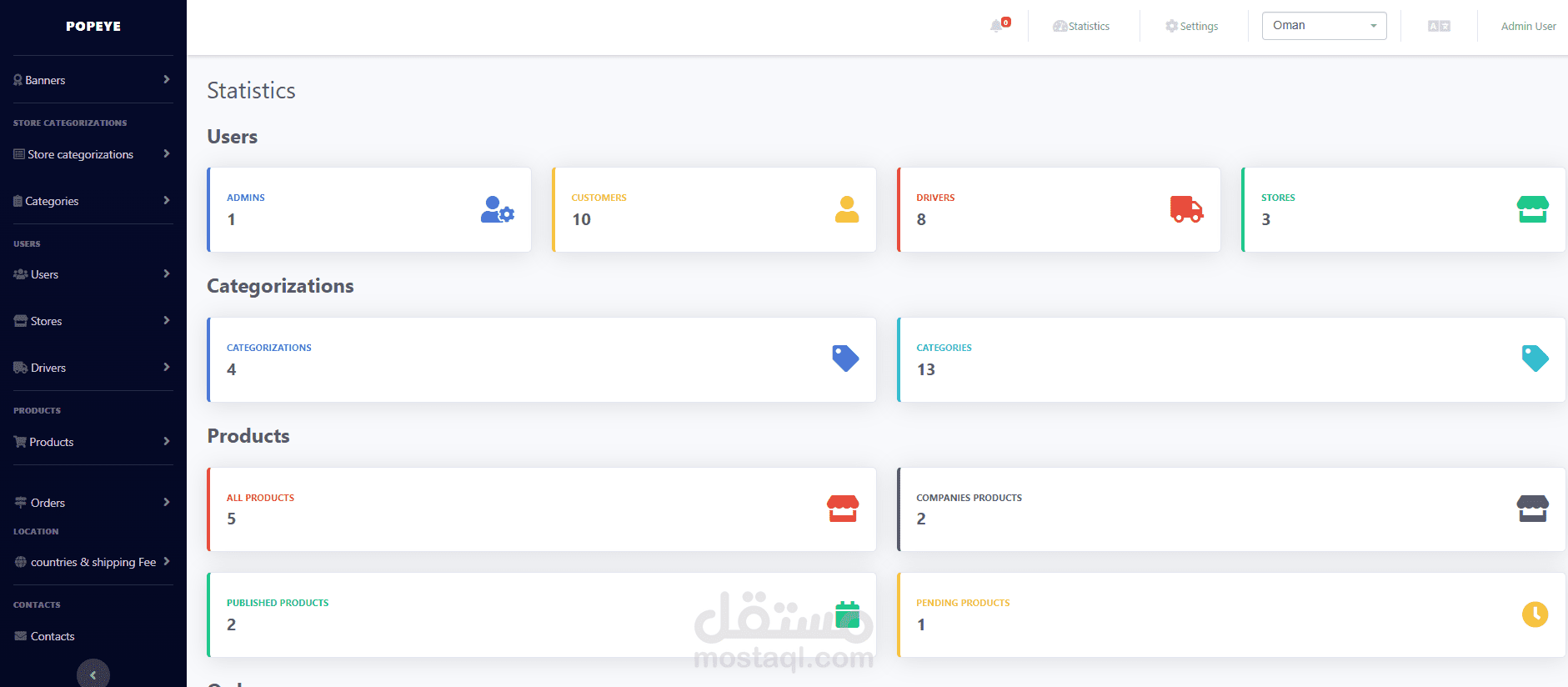Viewport: 1568px width, 687px height.
Task: Click the Banners sidebar icon
Action: coord(18,80)
